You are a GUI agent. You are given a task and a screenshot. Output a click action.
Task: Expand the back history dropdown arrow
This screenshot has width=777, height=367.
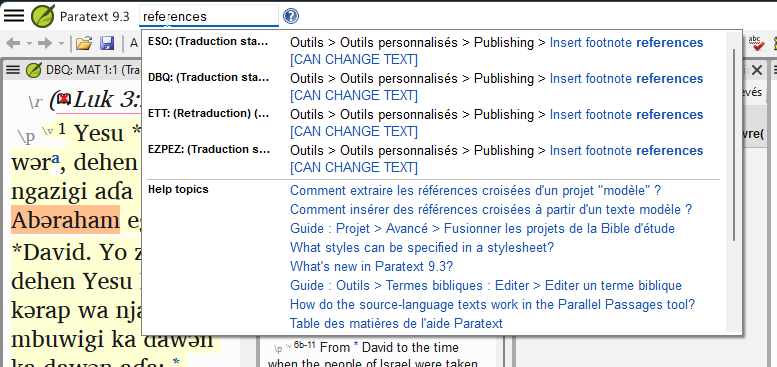click(29, 44)
